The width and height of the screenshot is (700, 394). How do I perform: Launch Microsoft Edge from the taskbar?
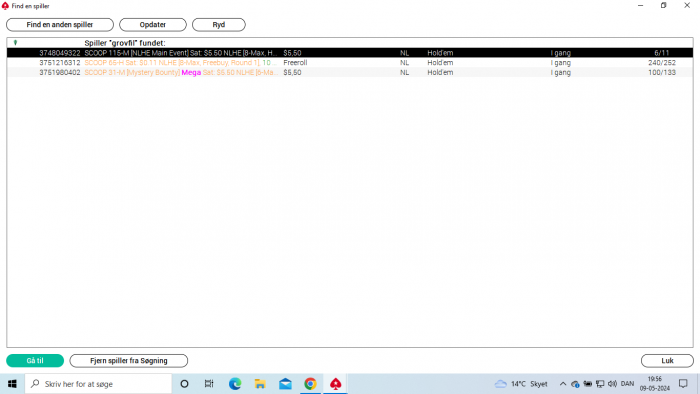[x=235, y=384]
